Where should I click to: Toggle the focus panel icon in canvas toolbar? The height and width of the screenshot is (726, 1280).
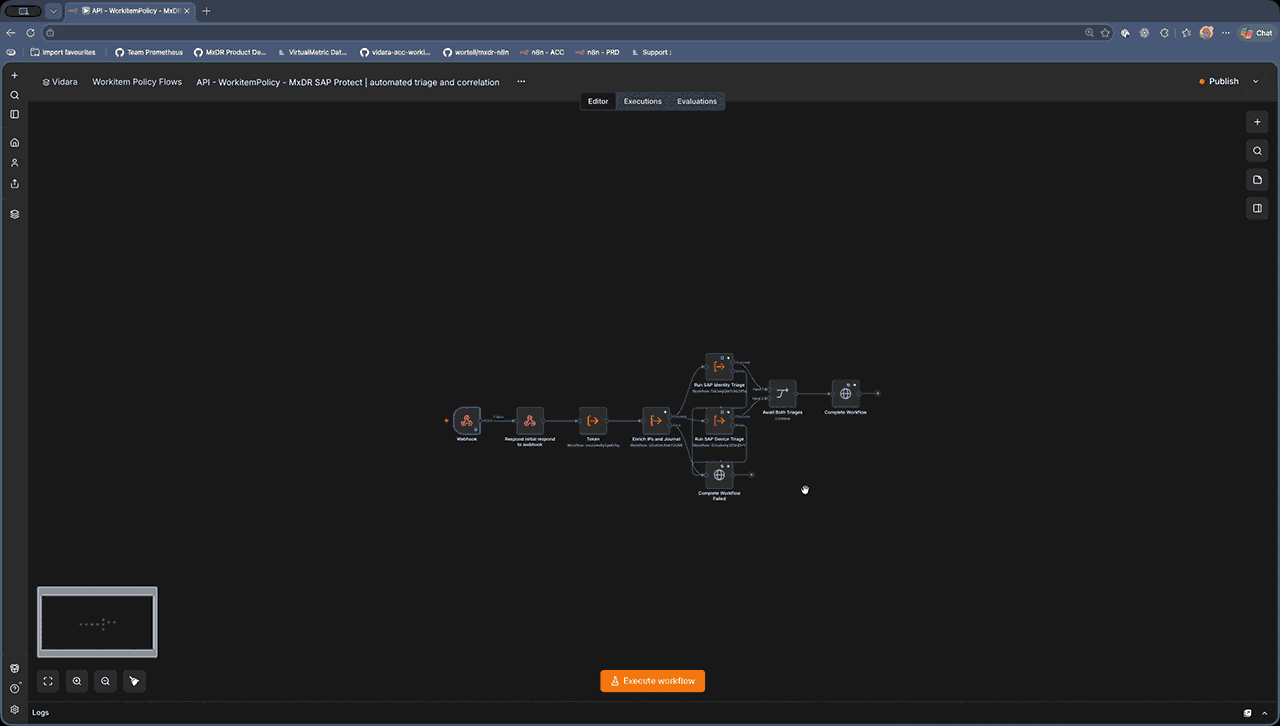pyautogui.click(x=1257, y=208)
